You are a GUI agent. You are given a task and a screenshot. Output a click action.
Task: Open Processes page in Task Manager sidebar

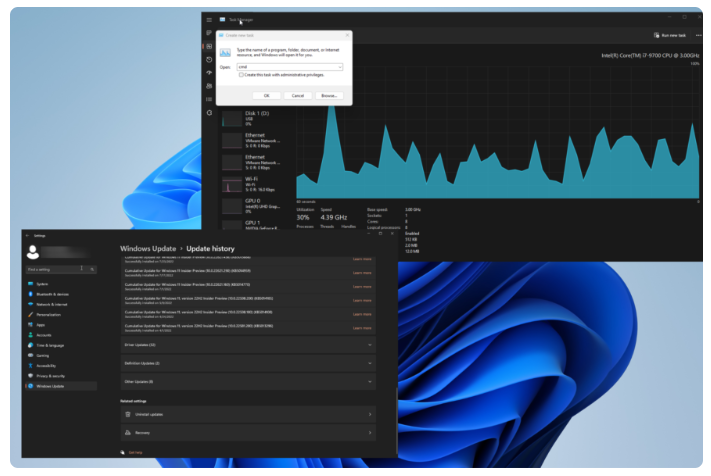pyautogui.click(x=209, y=33)
